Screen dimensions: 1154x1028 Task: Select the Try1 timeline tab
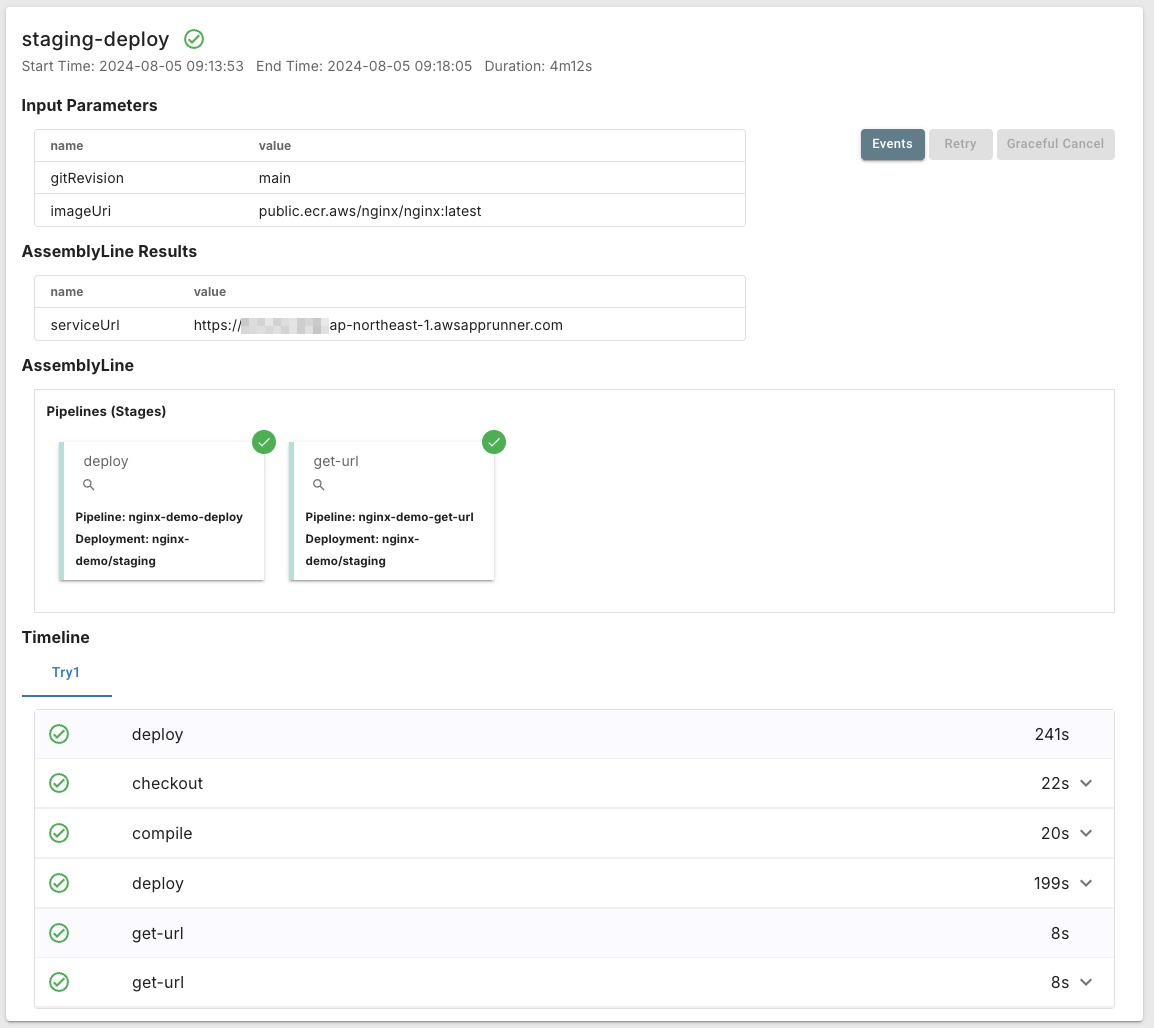click(x=66, y=673)
